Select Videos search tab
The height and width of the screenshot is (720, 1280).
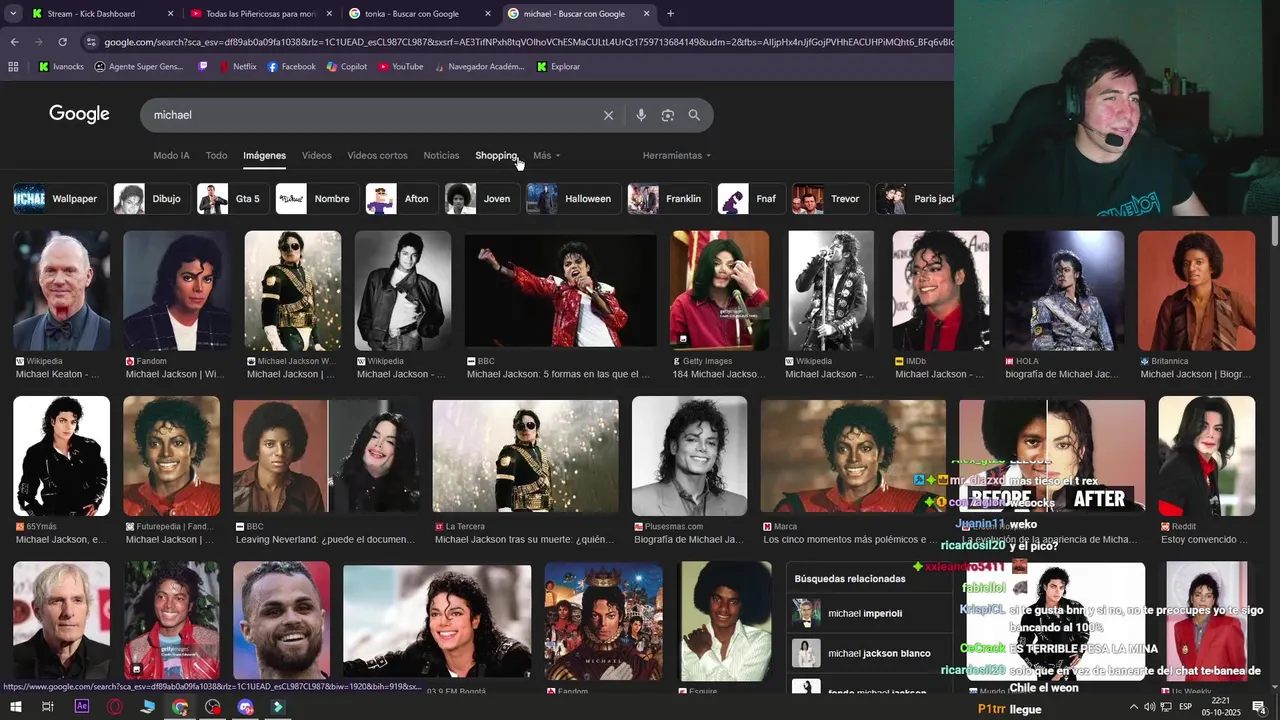pos(317,156)
